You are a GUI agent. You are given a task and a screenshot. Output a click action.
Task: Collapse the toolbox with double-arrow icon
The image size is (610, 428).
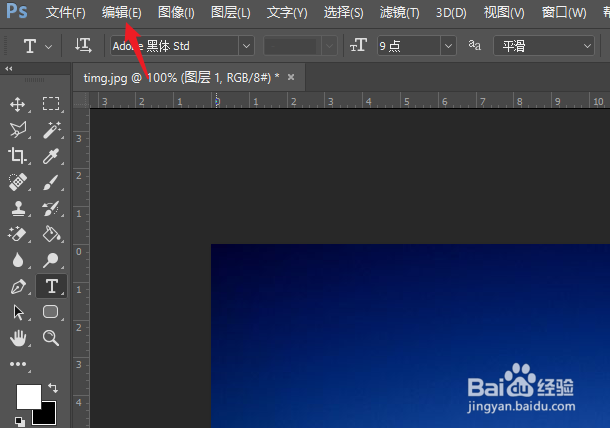[9, 68]
